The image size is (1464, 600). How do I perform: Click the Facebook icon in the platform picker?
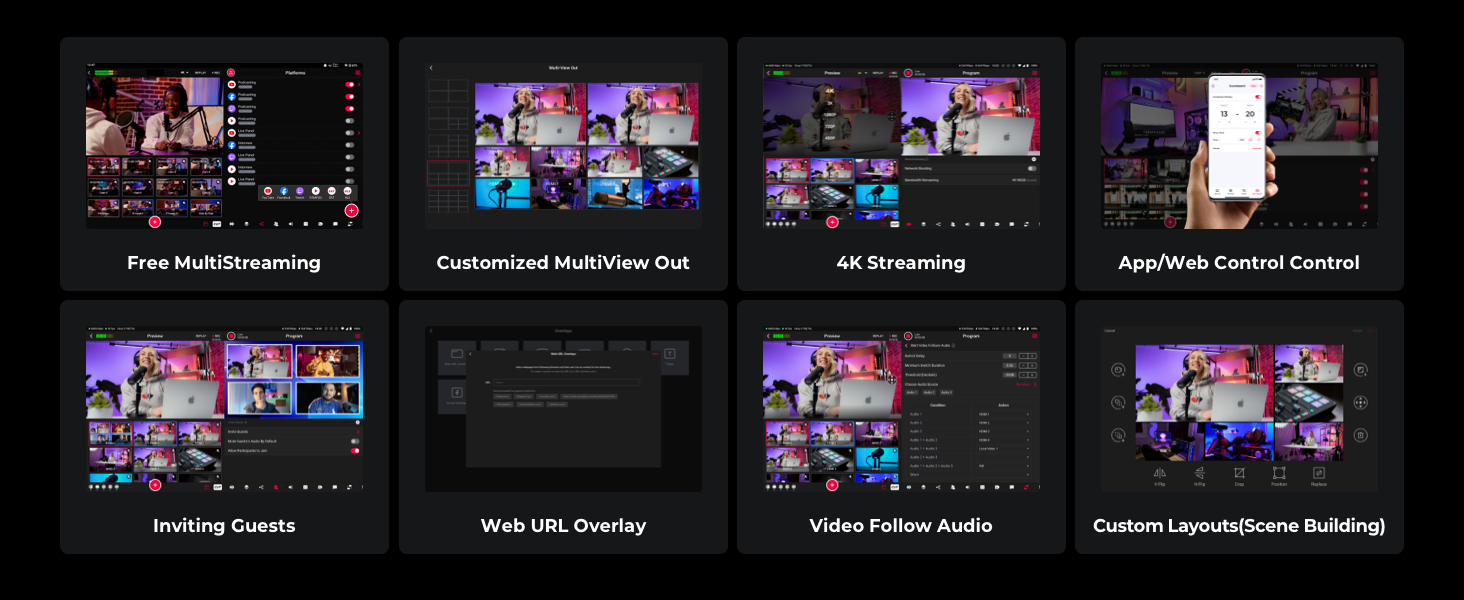(284, 190)
